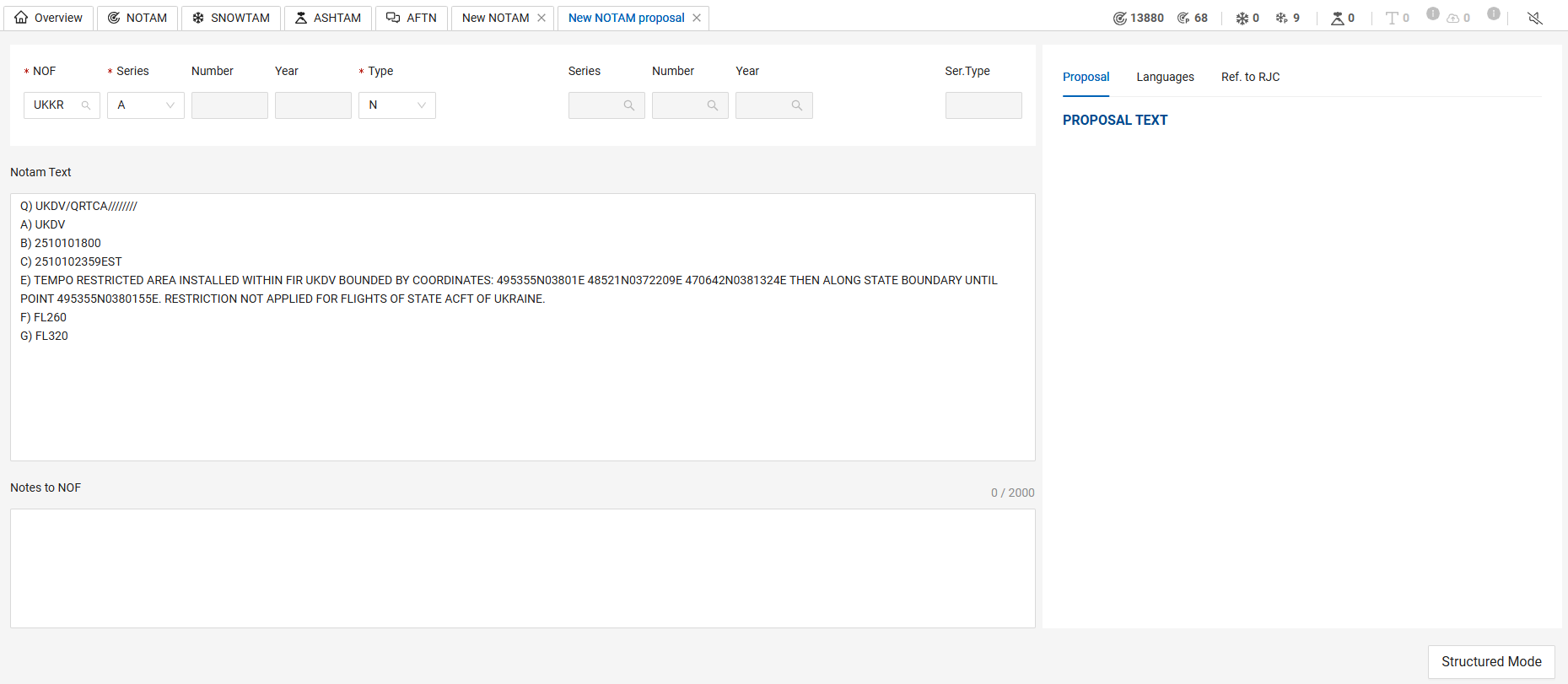Click the NOTAM counter icon showing 13880

point(1120,18)
